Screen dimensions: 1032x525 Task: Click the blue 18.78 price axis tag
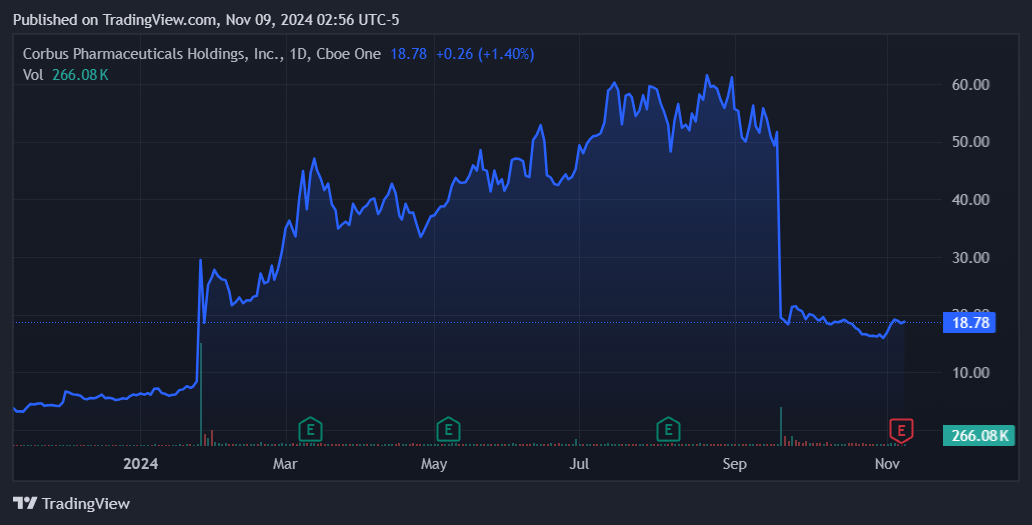968,322
